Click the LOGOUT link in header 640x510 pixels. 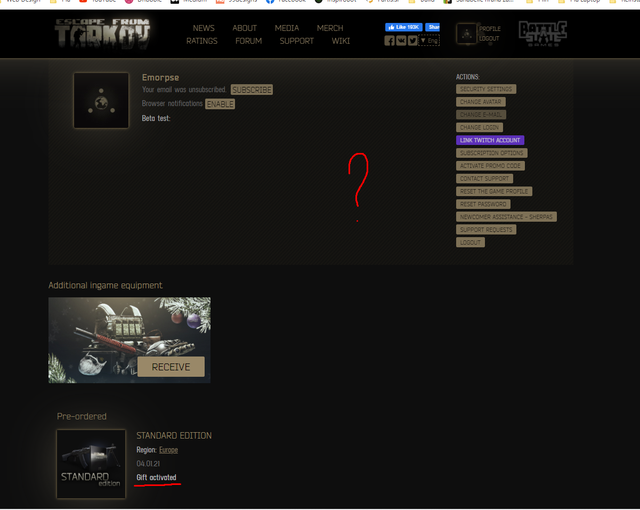(x=489, y=38)
